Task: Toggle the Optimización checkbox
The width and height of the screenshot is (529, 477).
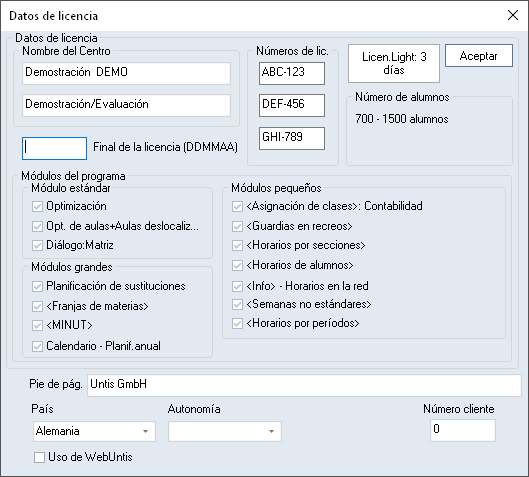Action: [37, 206]
